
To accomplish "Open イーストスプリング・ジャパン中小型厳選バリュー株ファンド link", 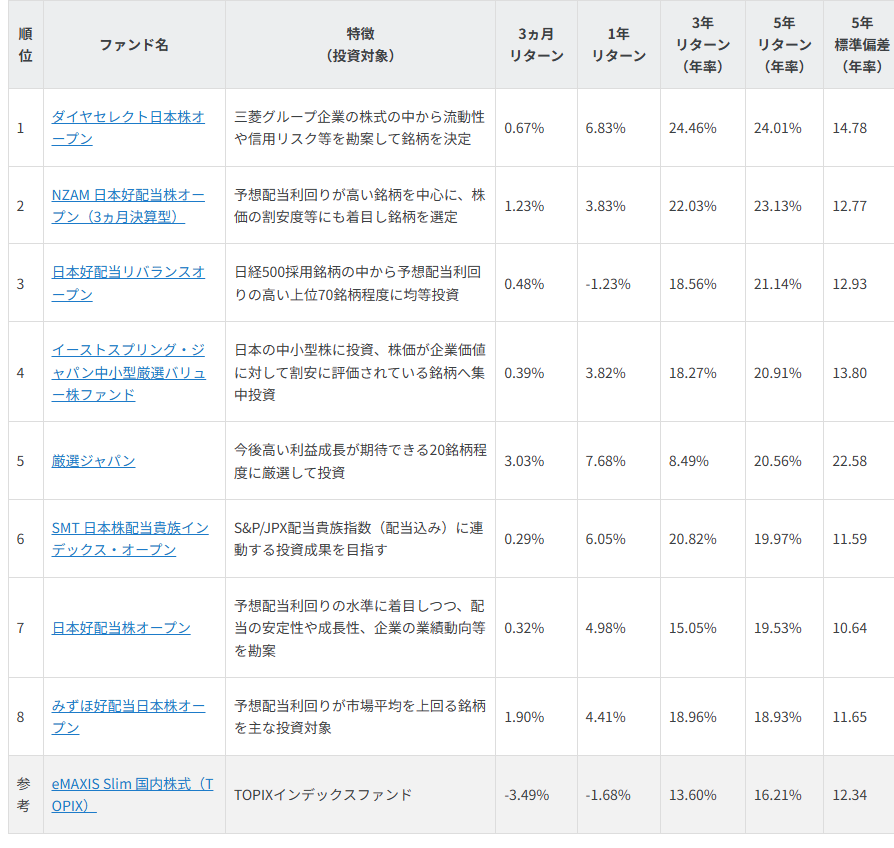I will pyautogui.click(x=128, y=372).
